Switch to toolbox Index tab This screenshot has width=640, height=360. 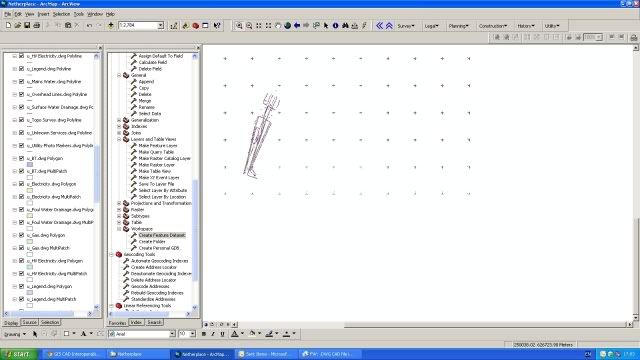pos(136,322)
